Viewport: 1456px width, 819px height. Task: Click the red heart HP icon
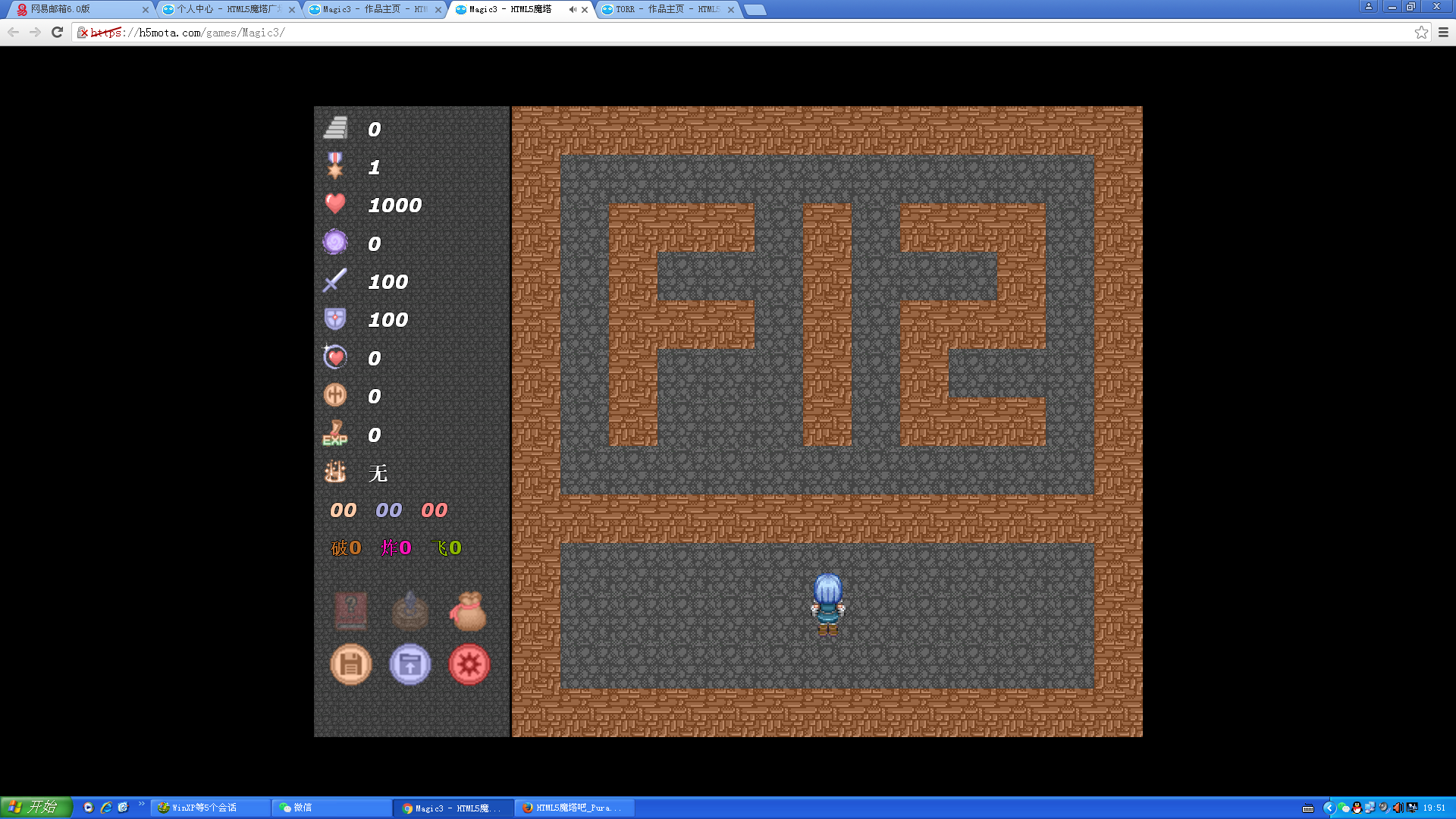334,204
